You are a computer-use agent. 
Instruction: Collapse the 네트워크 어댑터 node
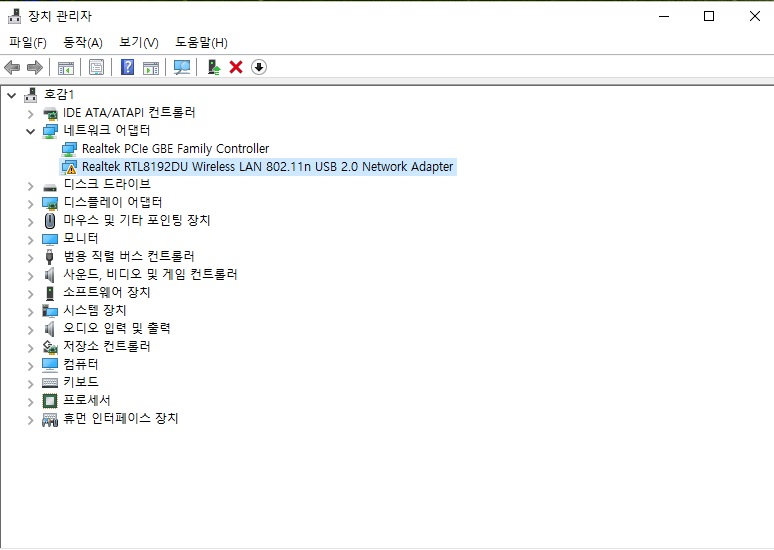pos(31,131)
